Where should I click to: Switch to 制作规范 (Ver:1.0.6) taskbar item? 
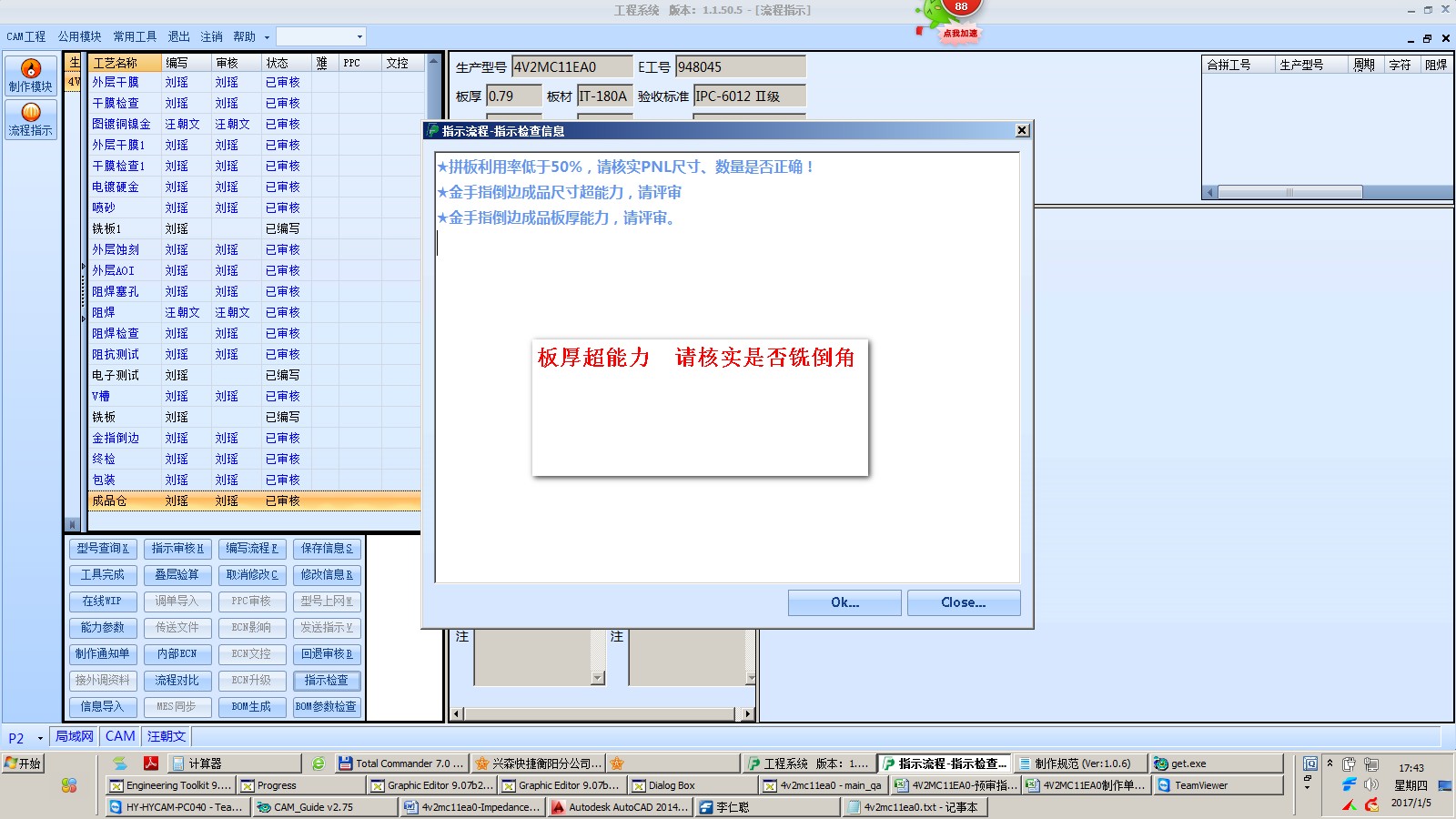click(x=1081, y=763)
